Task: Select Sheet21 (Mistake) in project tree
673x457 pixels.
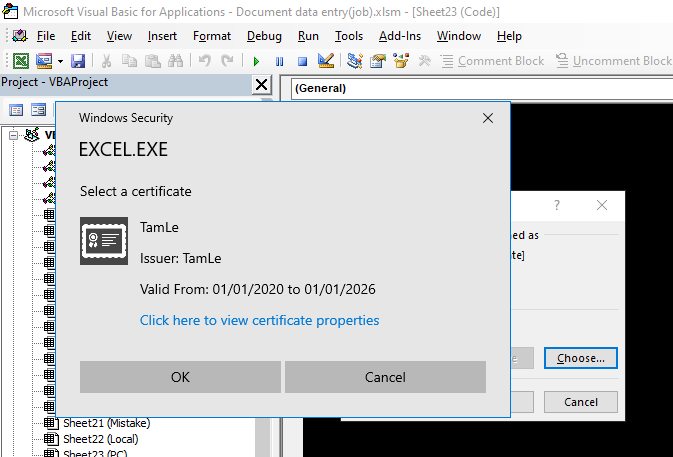Action: click(106, 423)
